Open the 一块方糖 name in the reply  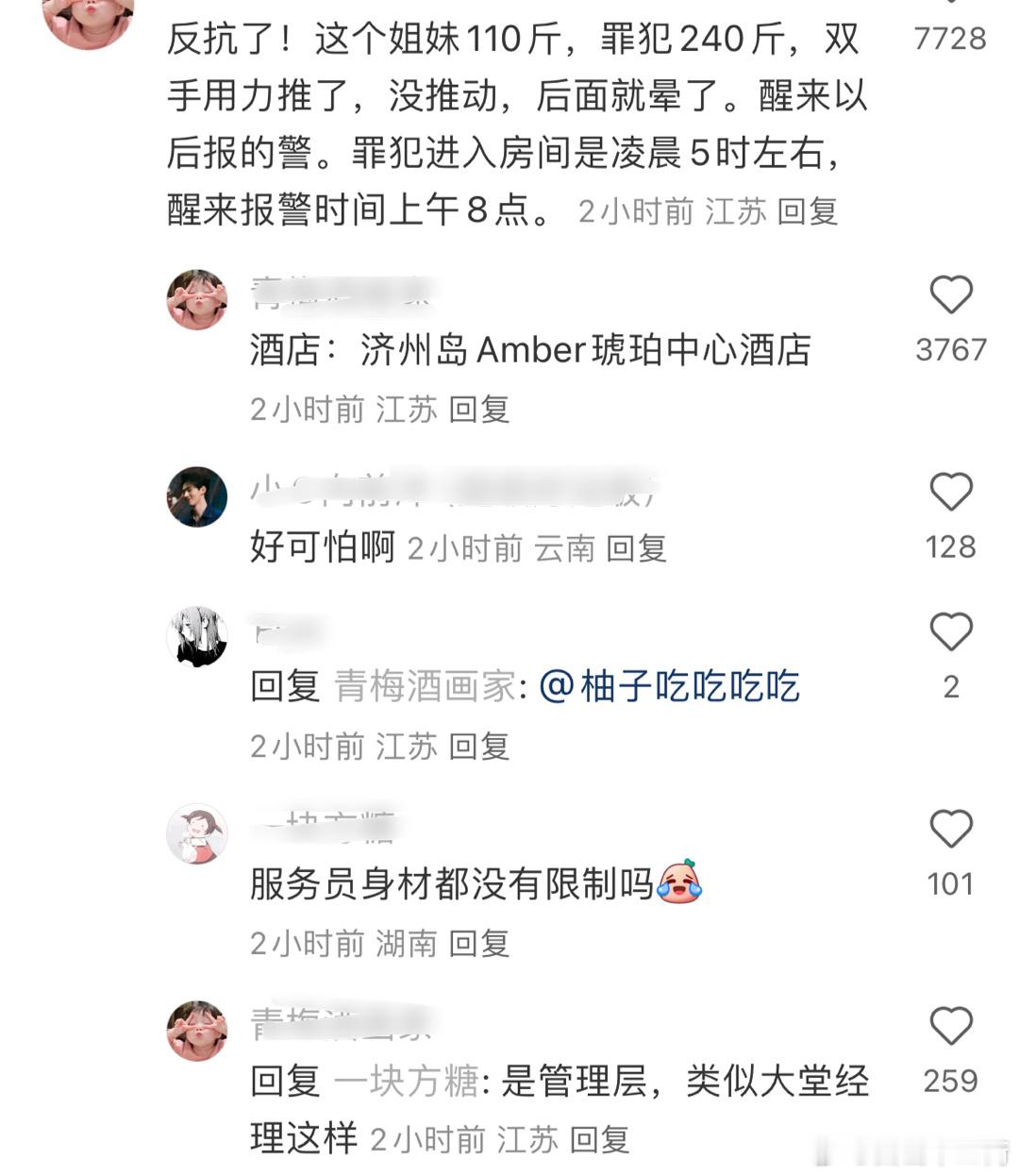[407, 1081]
